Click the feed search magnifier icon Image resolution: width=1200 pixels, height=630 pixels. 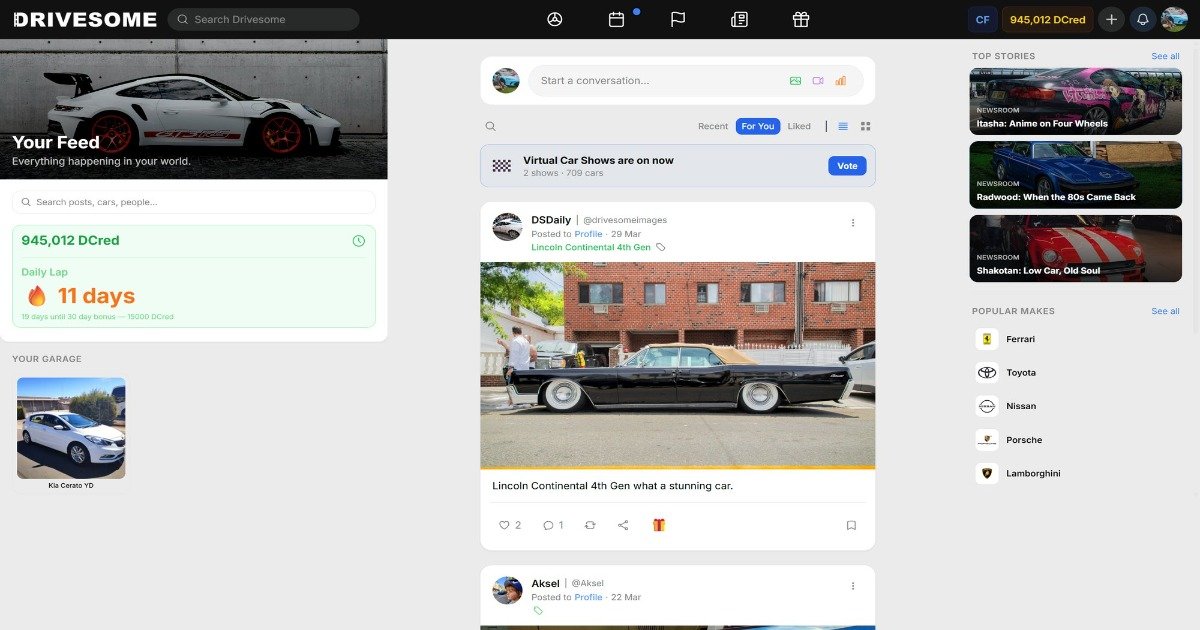point(490,126)
